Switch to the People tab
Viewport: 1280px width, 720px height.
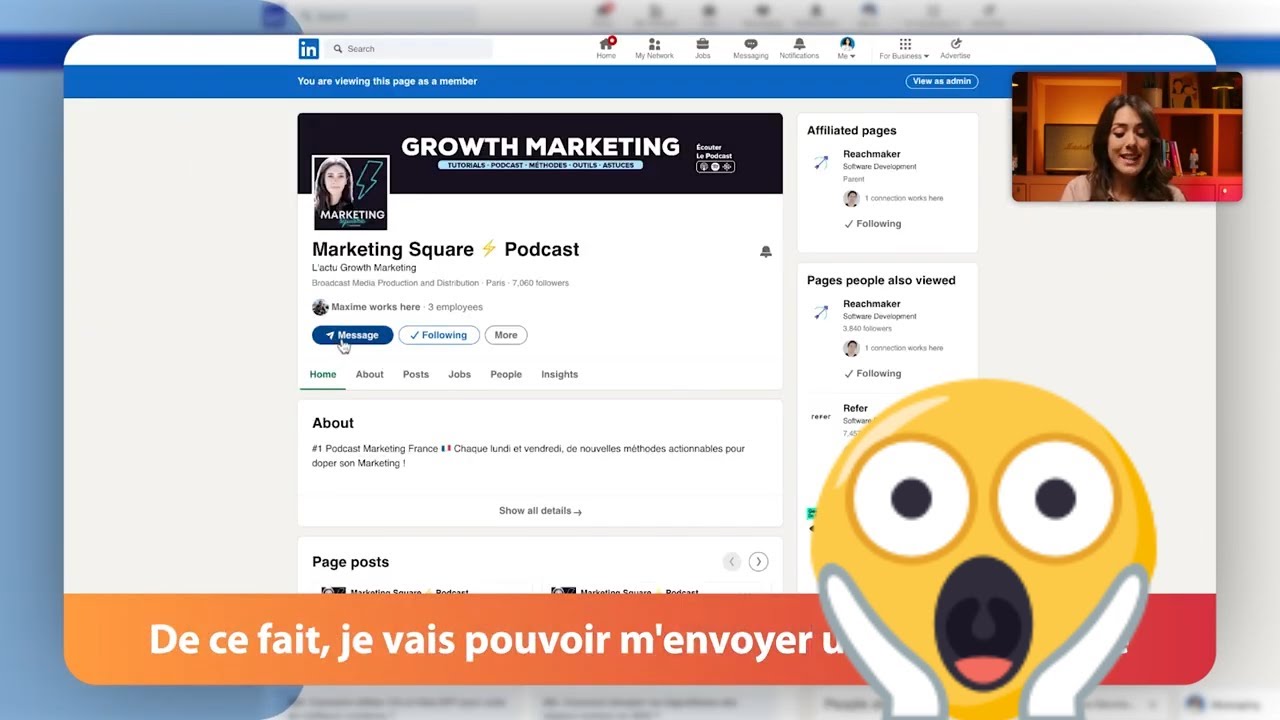[x=506, y=374]
